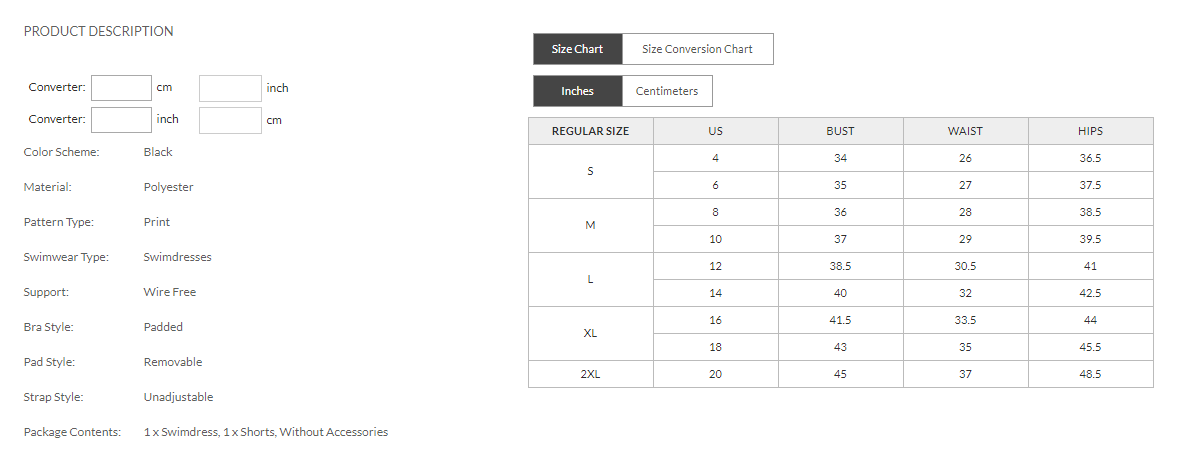Image resolution: width=1189 pixels, height=465 pixels.
Task: Click the REGULAR SIZE column header
Action: (590, 131)
